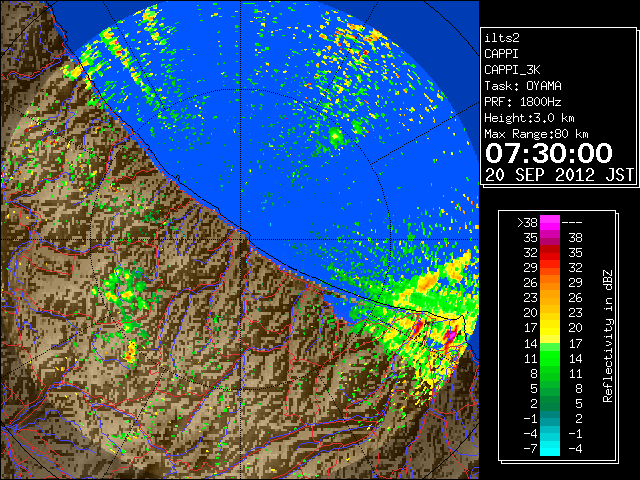Click the '-7' legend value label
640x480 pixels.
(530, 449)
